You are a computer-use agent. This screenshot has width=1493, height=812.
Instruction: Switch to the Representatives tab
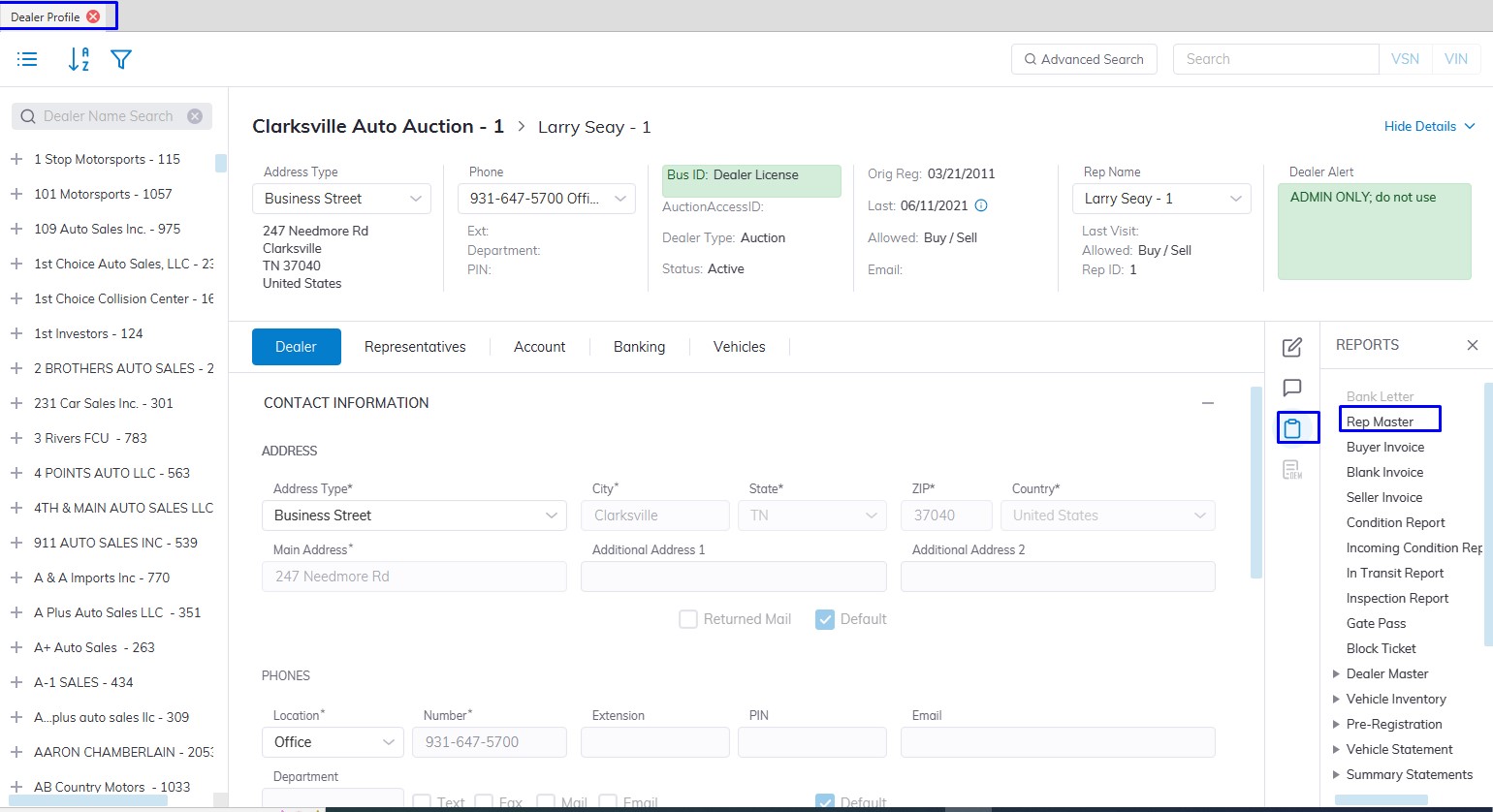[415, 347]
